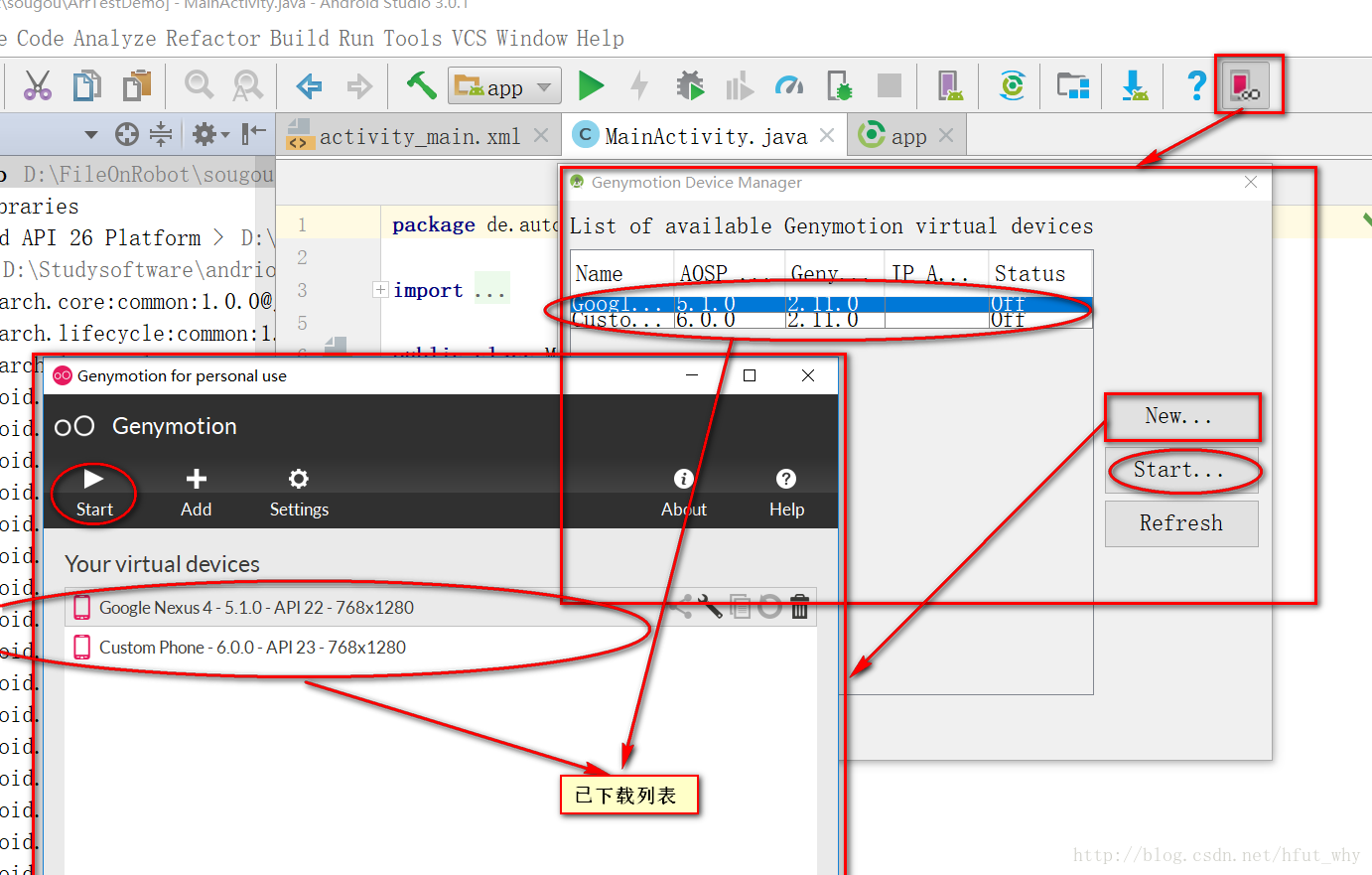Open the app run configuration dropdown
1372x875 pixels.
point(504,87)
